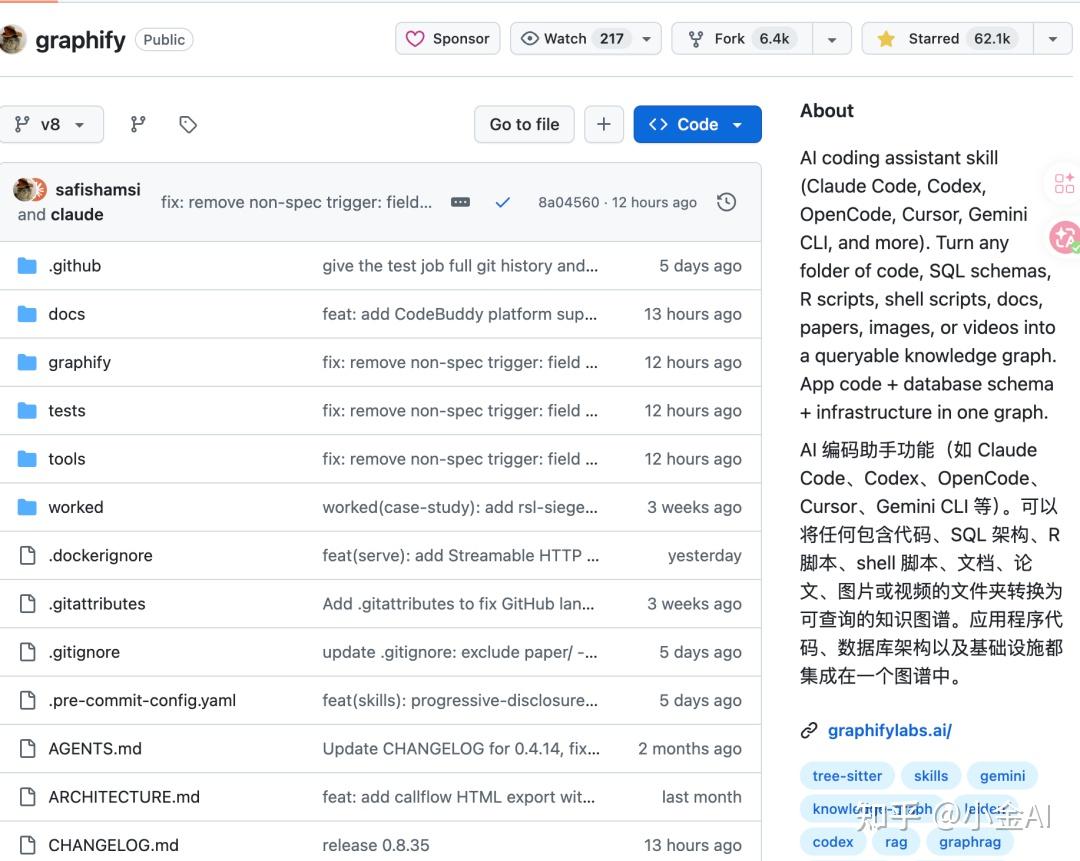Screen dimensions: 1080x861
Task: Open the .gitattributes file
Action: click(x=97, y=603)
